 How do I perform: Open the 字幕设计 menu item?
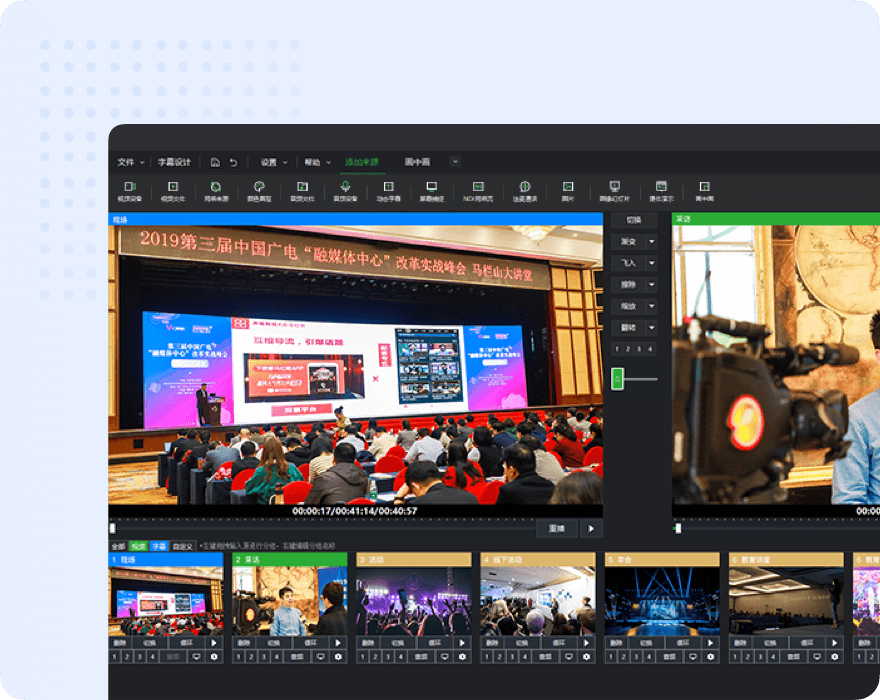click(174, 162)
